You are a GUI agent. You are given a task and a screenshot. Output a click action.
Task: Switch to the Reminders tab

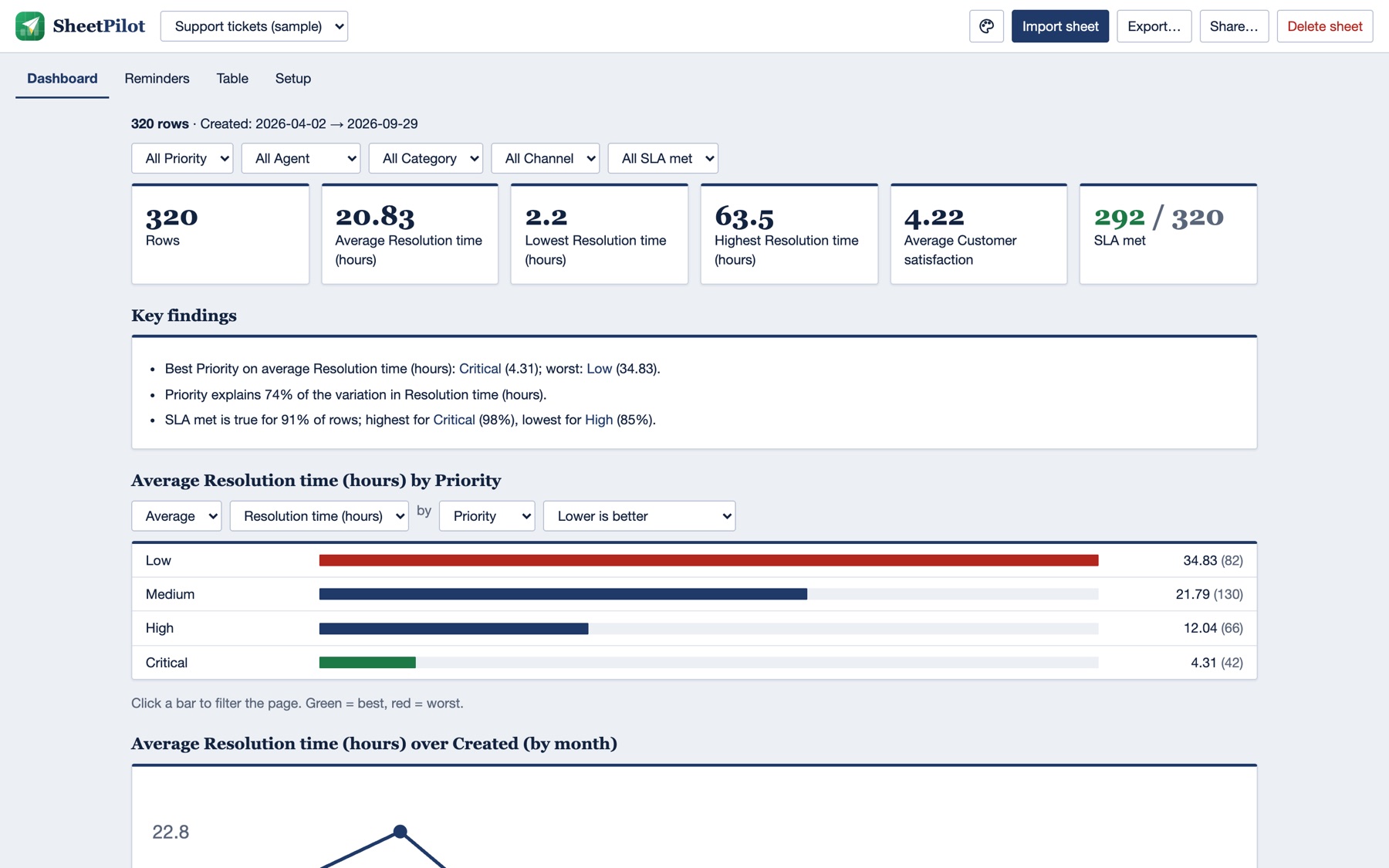point(157,79)
